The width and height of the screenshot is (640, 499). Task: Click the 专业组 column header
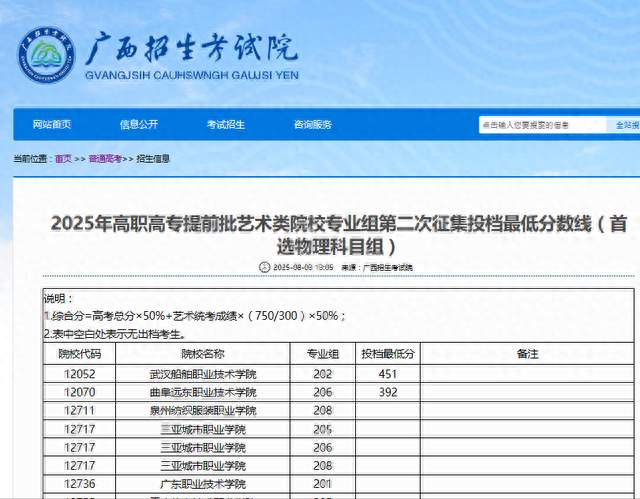[322, 354]
